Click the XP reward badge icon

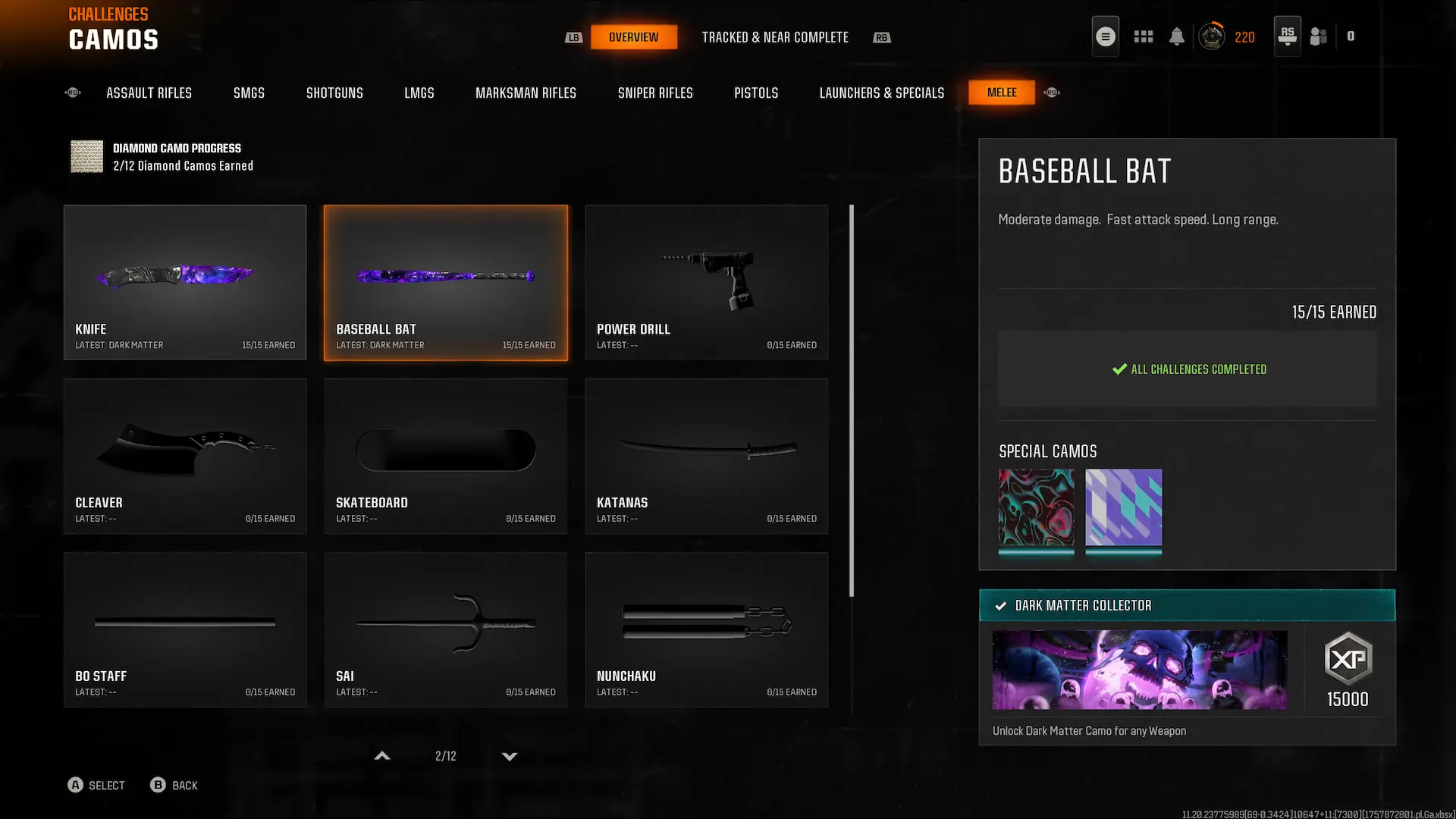1348,658
